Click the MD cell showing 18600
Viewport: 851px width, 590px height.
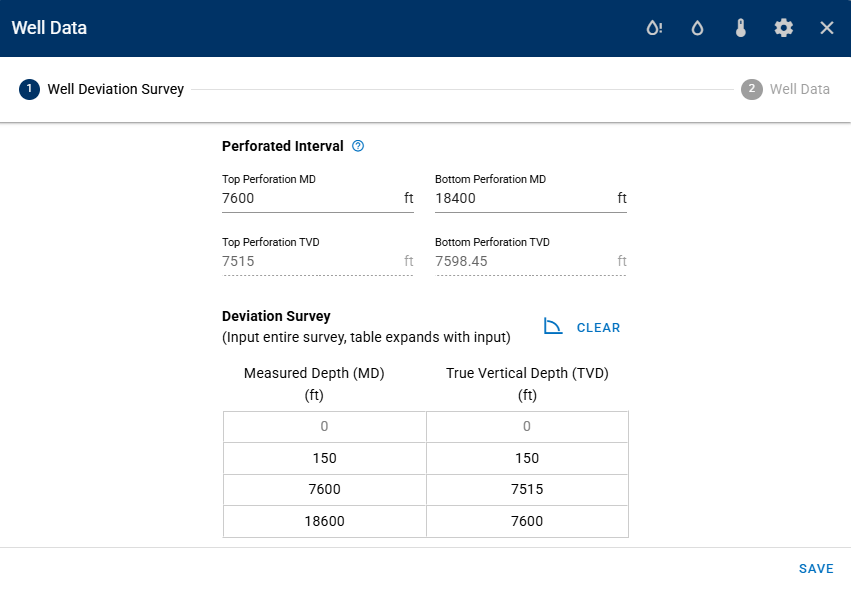[324, 521]
